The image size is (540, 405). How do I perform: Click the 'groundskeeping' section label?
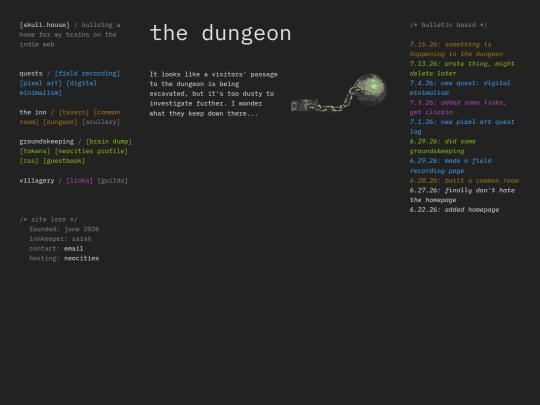pos(46,141)
